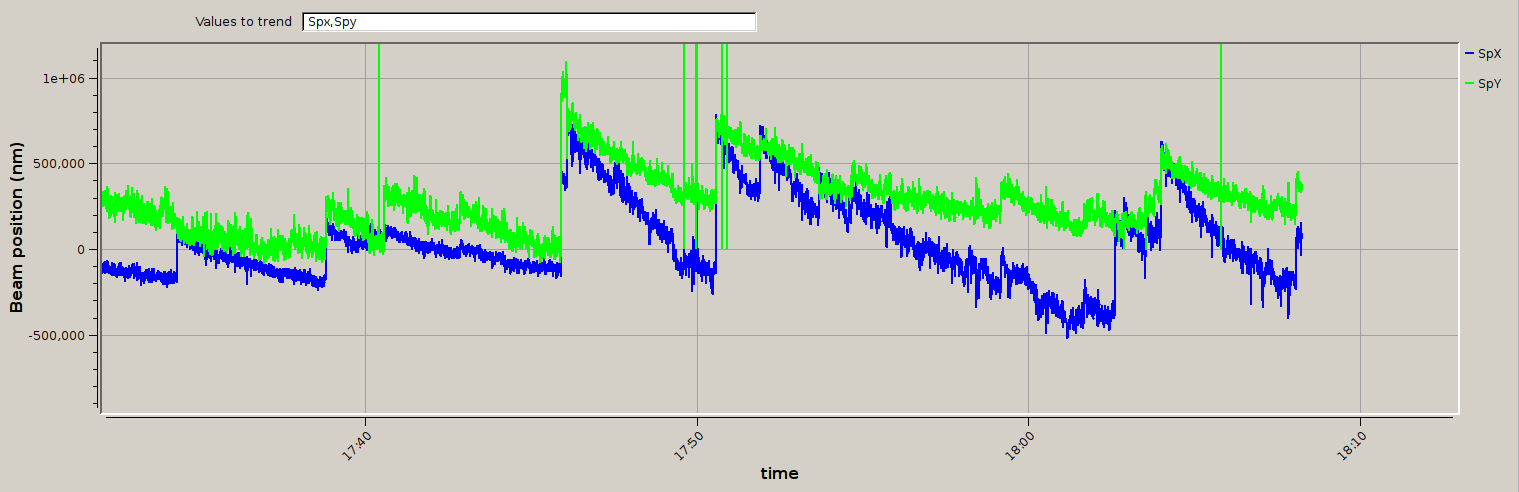The width and height of the screenshot is (1519, 492).
Task: Click the green SpY legend line swatch
Action: [x=1469, y=84]
